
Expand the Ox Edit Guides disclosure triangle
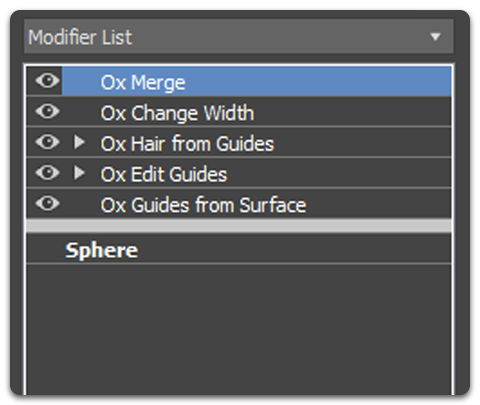click(79, 173)
